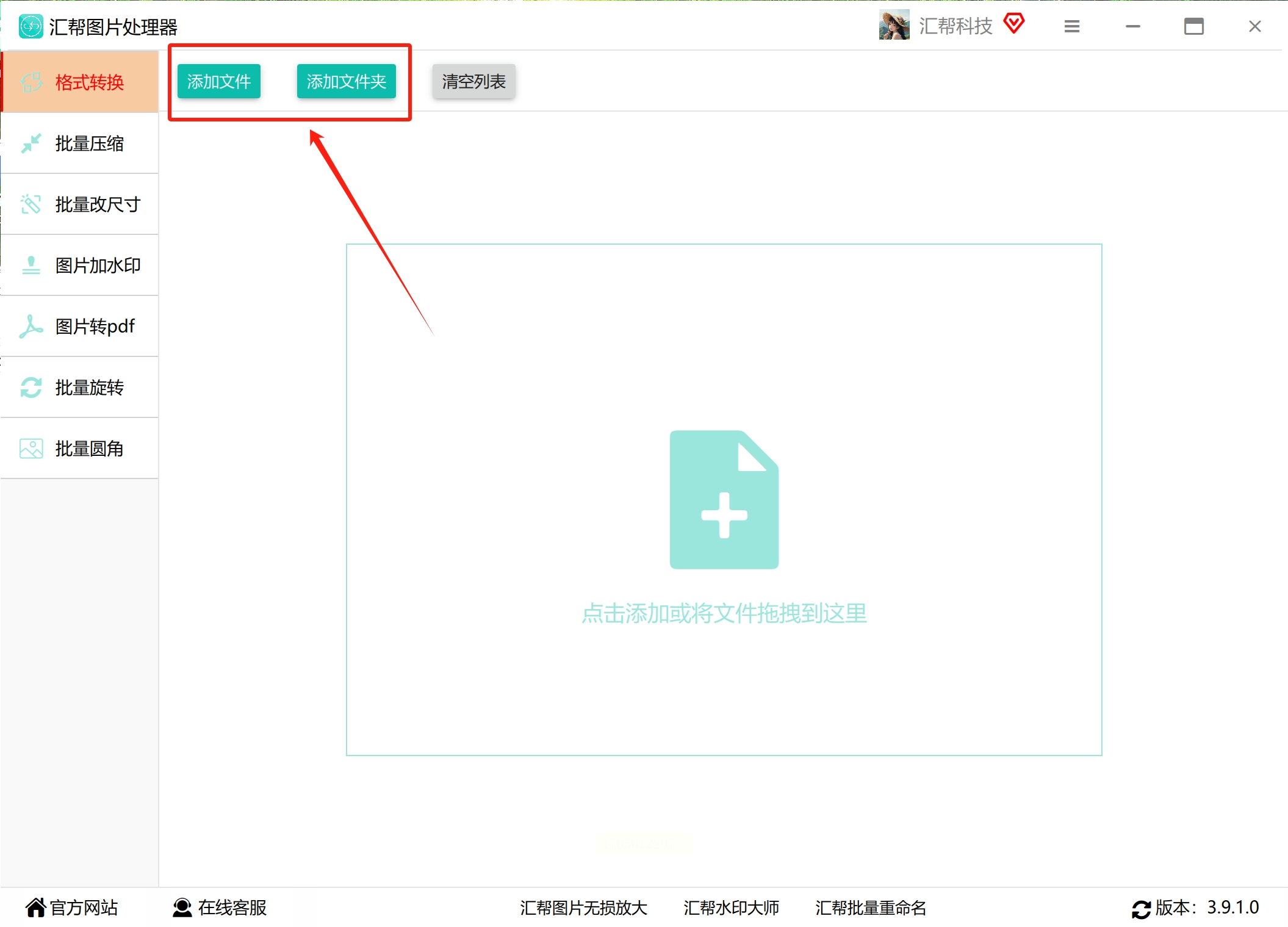The image size is (1288, 927).
Task: Click the batch rotate arrows icon
Action: point(31,388)
